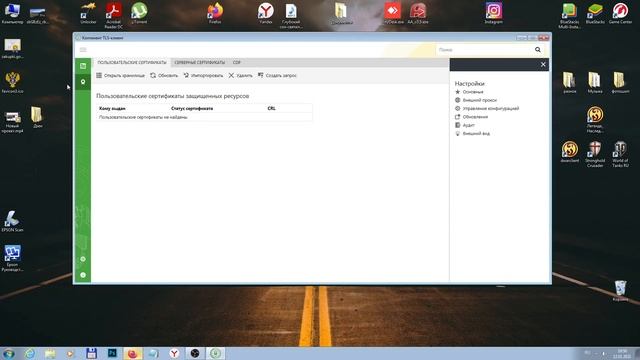Close the Настройки side panel

pos(543,64)
